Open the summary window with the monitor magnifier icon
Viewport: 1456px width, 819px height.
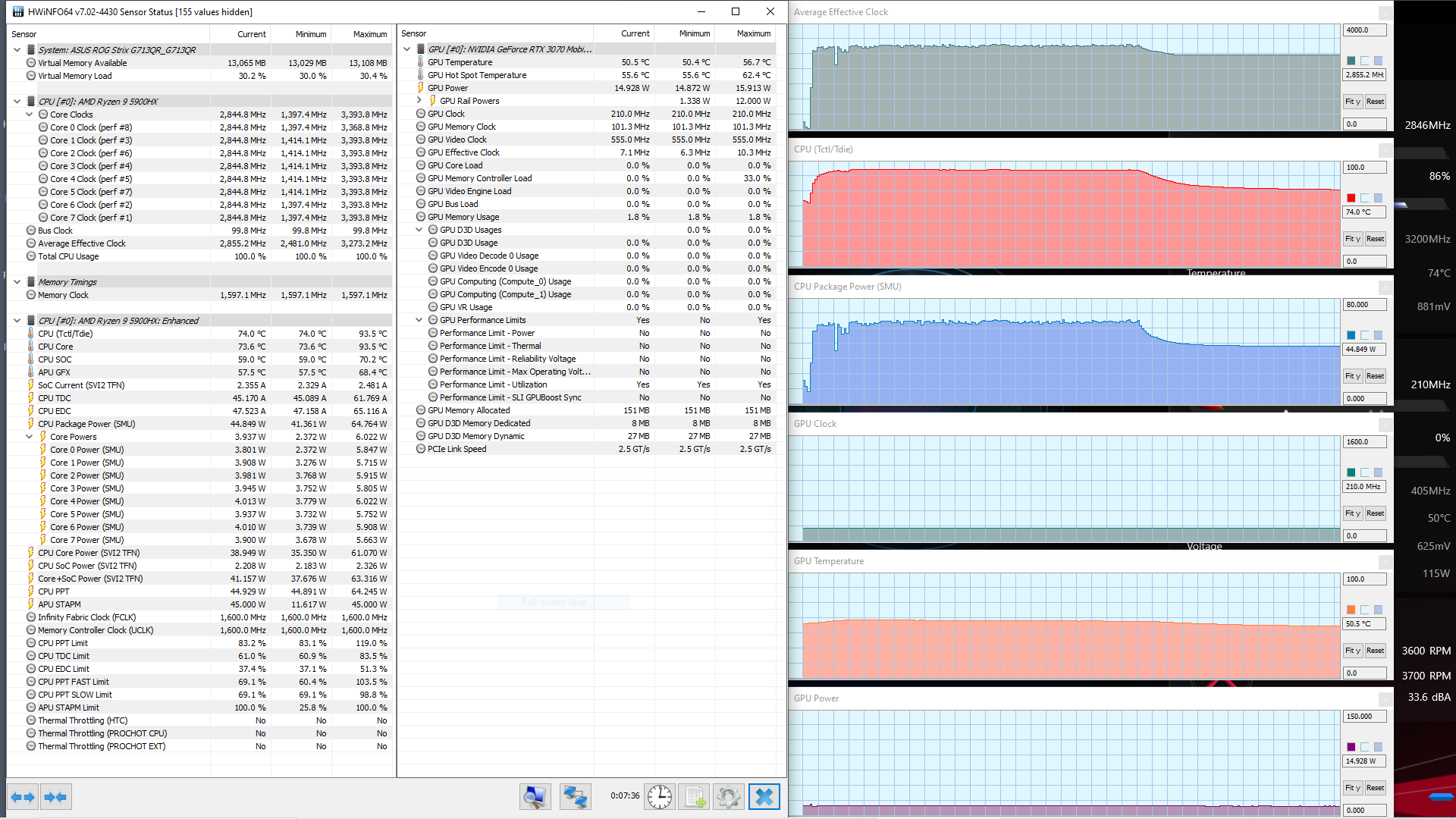click(535, 796)
